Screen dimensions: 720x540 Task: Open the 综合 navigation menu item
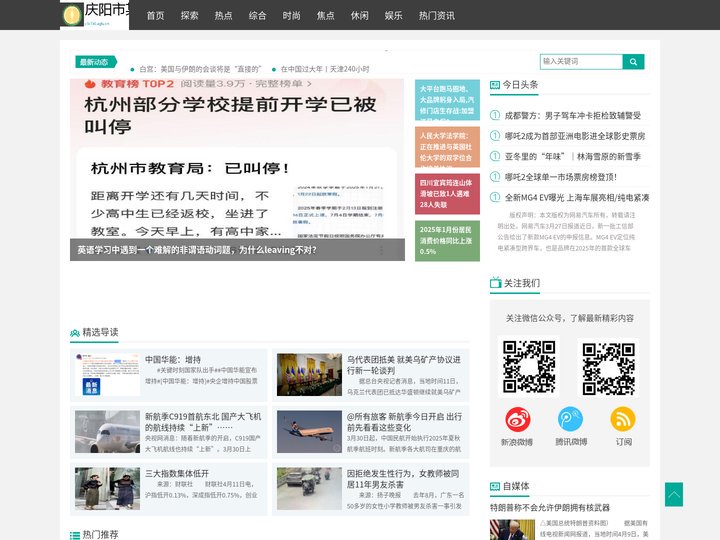257,16
